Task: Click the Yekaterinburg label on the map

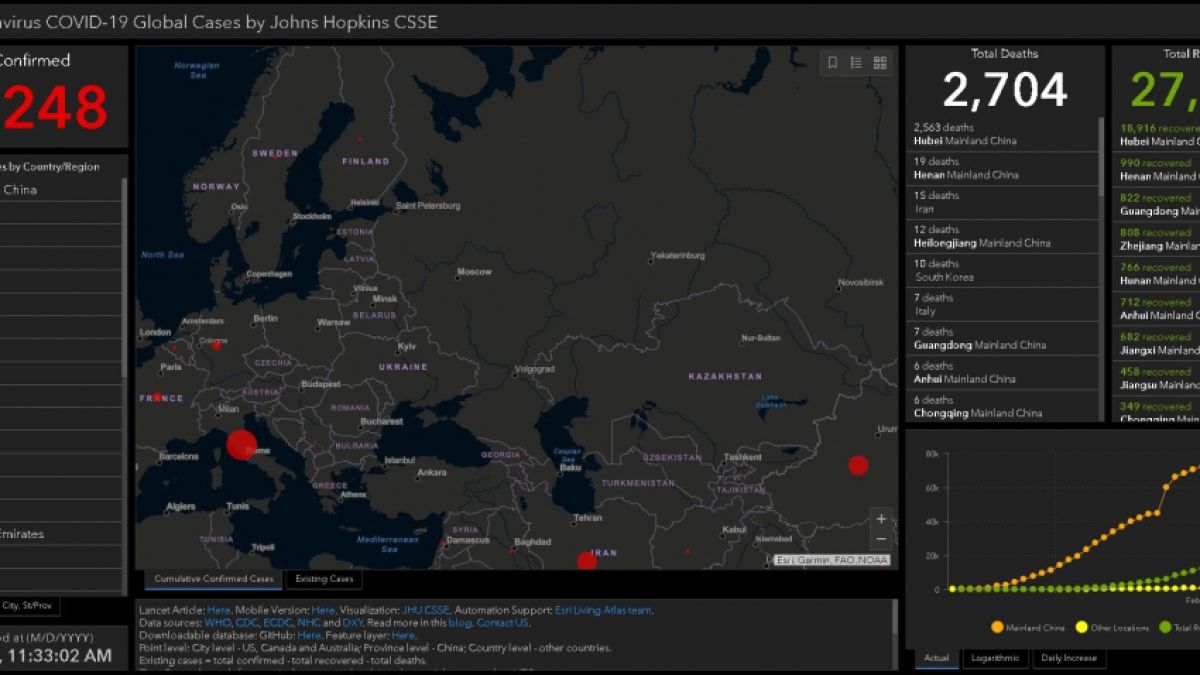Action: [x=677, y=256]
